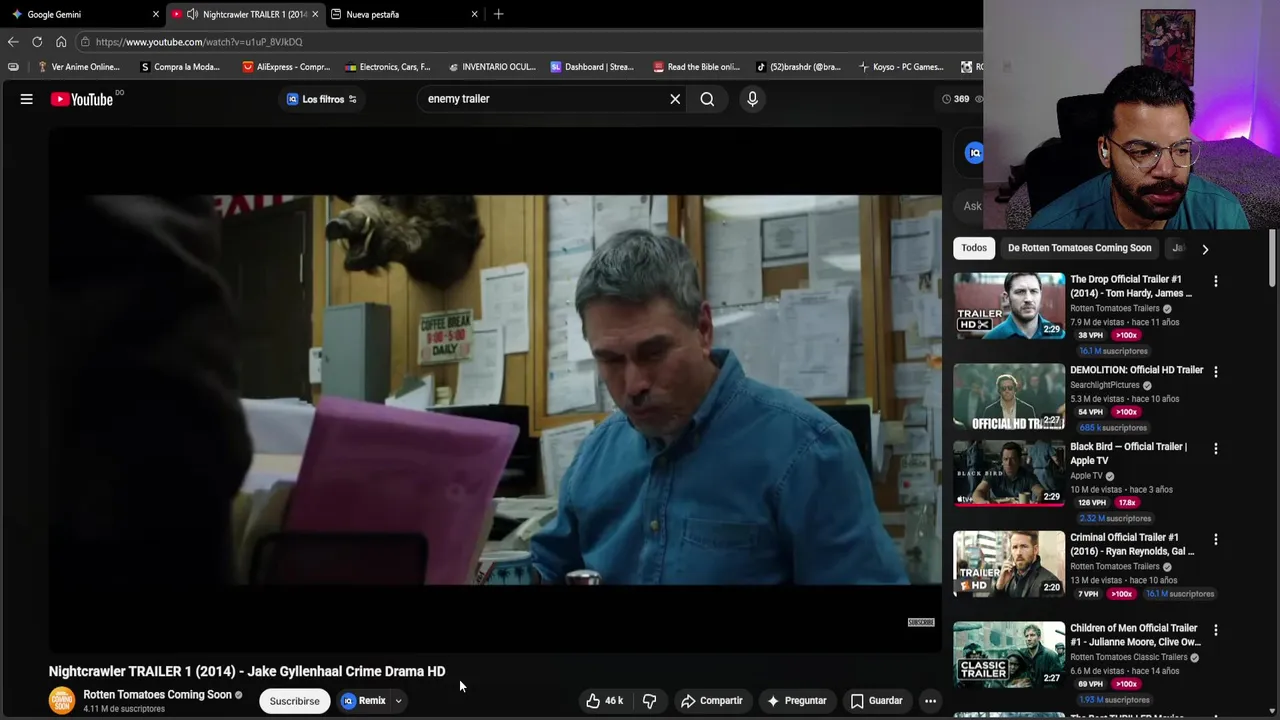
Task: Click Guardar to save video
Action: coord(876,701)
